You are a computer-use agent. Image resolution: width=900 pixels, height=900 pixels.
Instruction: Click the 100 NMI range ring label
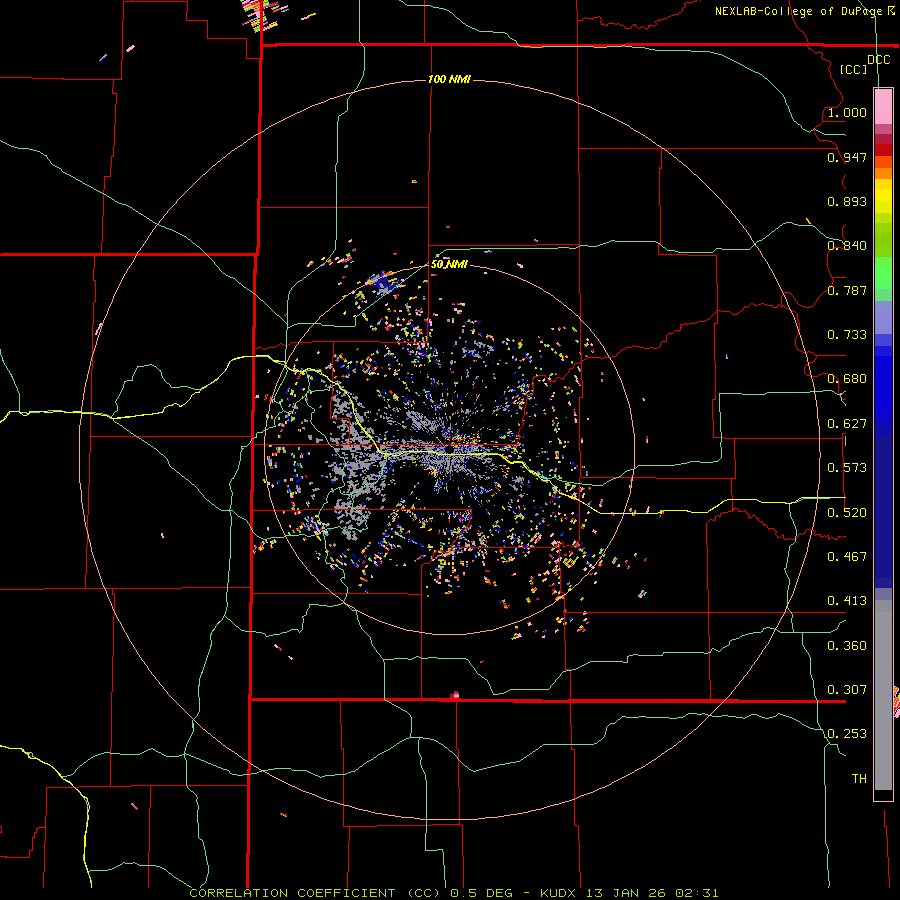click(449, 79)
